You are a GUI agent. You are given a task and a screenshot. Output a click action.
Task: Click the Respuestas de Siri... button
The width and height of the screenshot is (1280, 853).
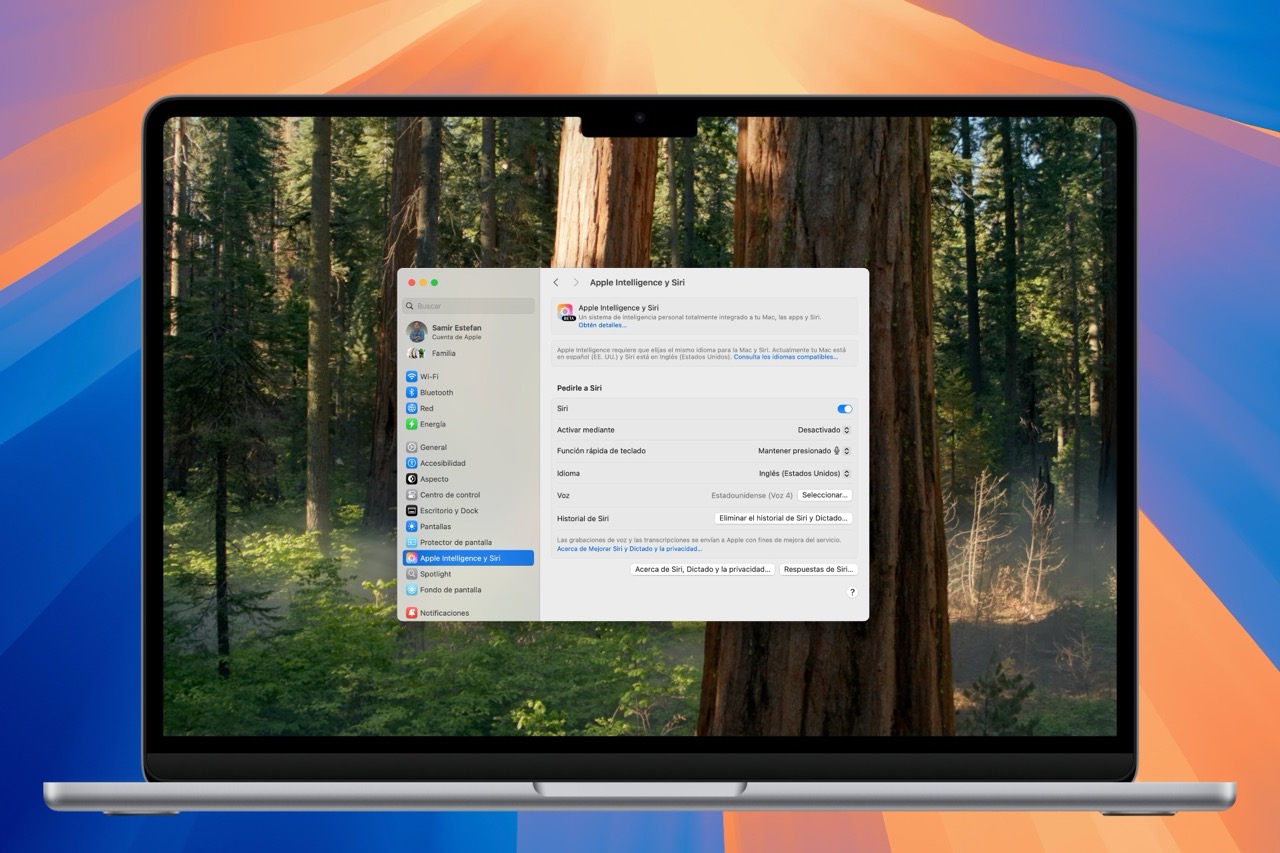[x=818, y=569]
